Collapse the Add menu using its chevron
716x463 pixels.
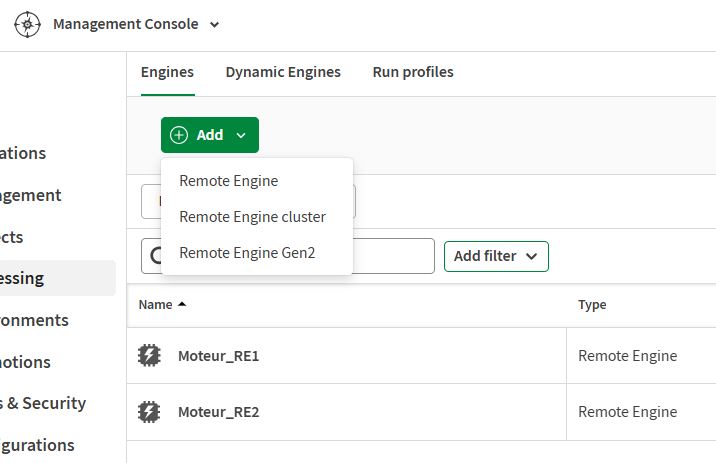pyautogui.click(x=241, y=135)
